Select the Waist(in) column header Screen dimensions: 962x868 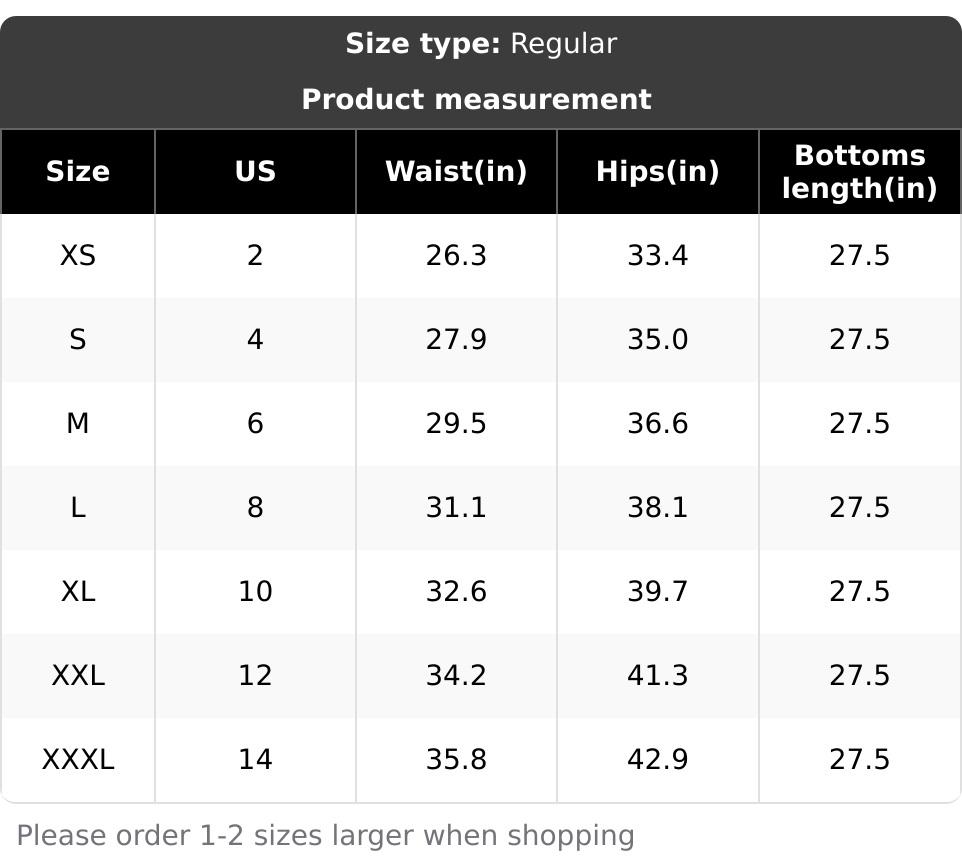coord(456,172)
